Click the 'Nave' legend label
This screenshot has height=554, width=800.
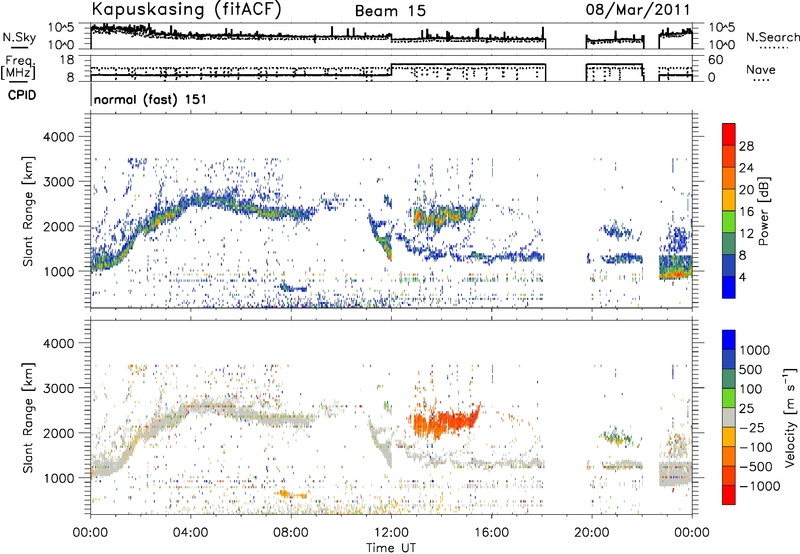click(x=761, y=69)
